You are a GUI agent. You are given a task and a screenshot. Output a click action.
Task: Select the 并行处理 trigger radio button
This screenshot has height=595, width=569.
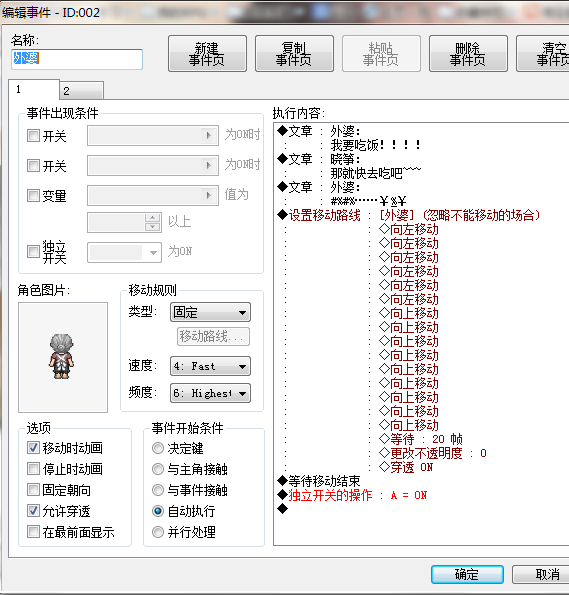tap(158, 532)
